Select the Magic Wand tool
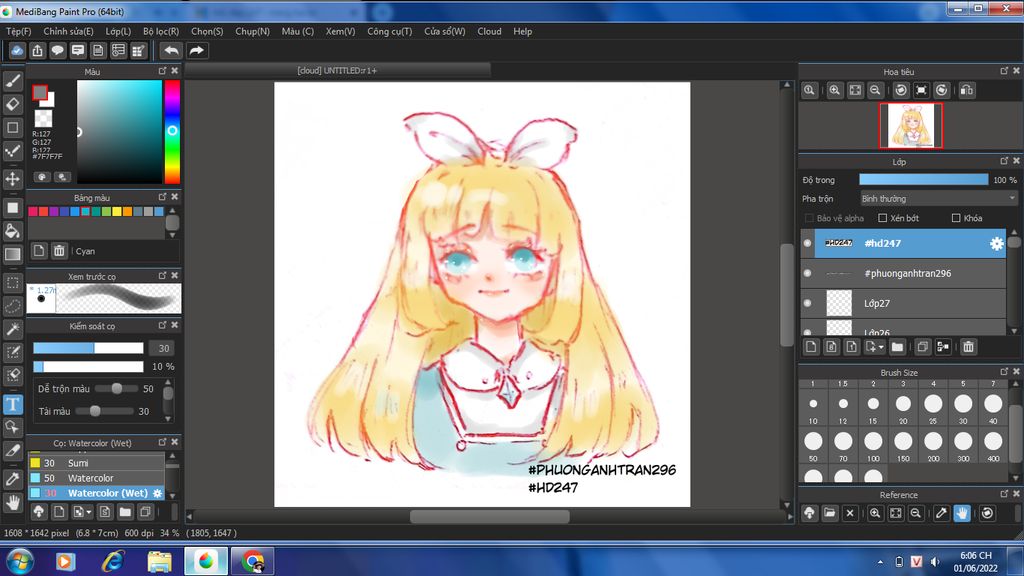Viewport: 1024px width, 576px height. (13, 329)
